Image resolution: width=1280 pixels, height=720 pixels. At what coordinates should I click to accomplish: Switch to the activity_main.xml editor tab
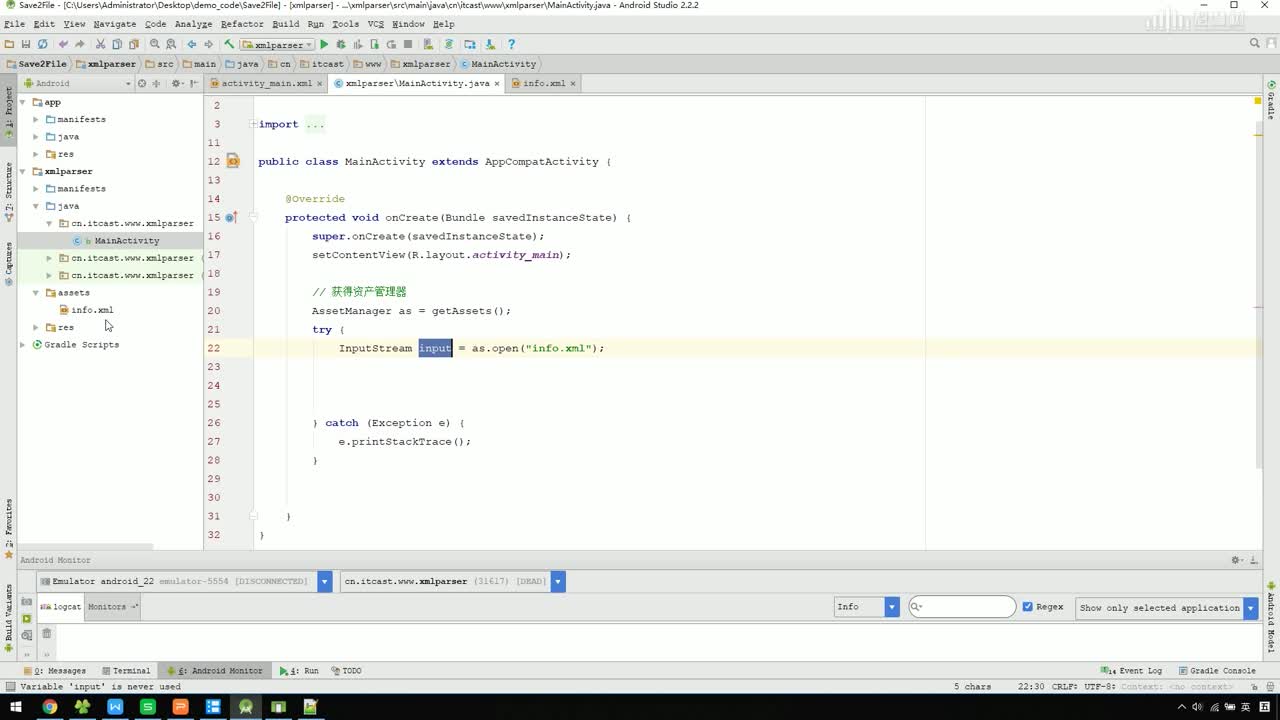point(265,83)
